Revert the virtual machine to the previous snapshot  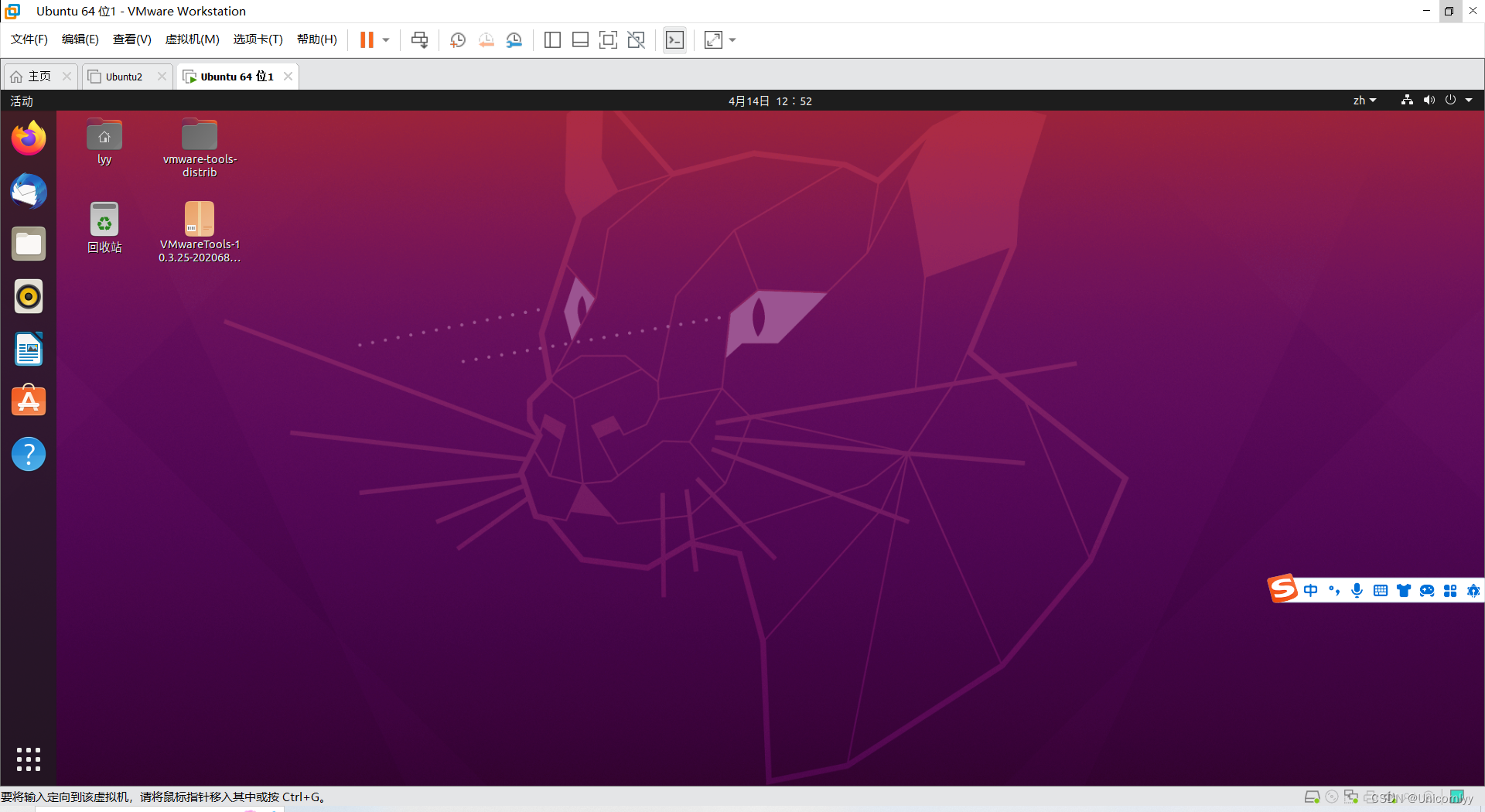pos(486,39)
